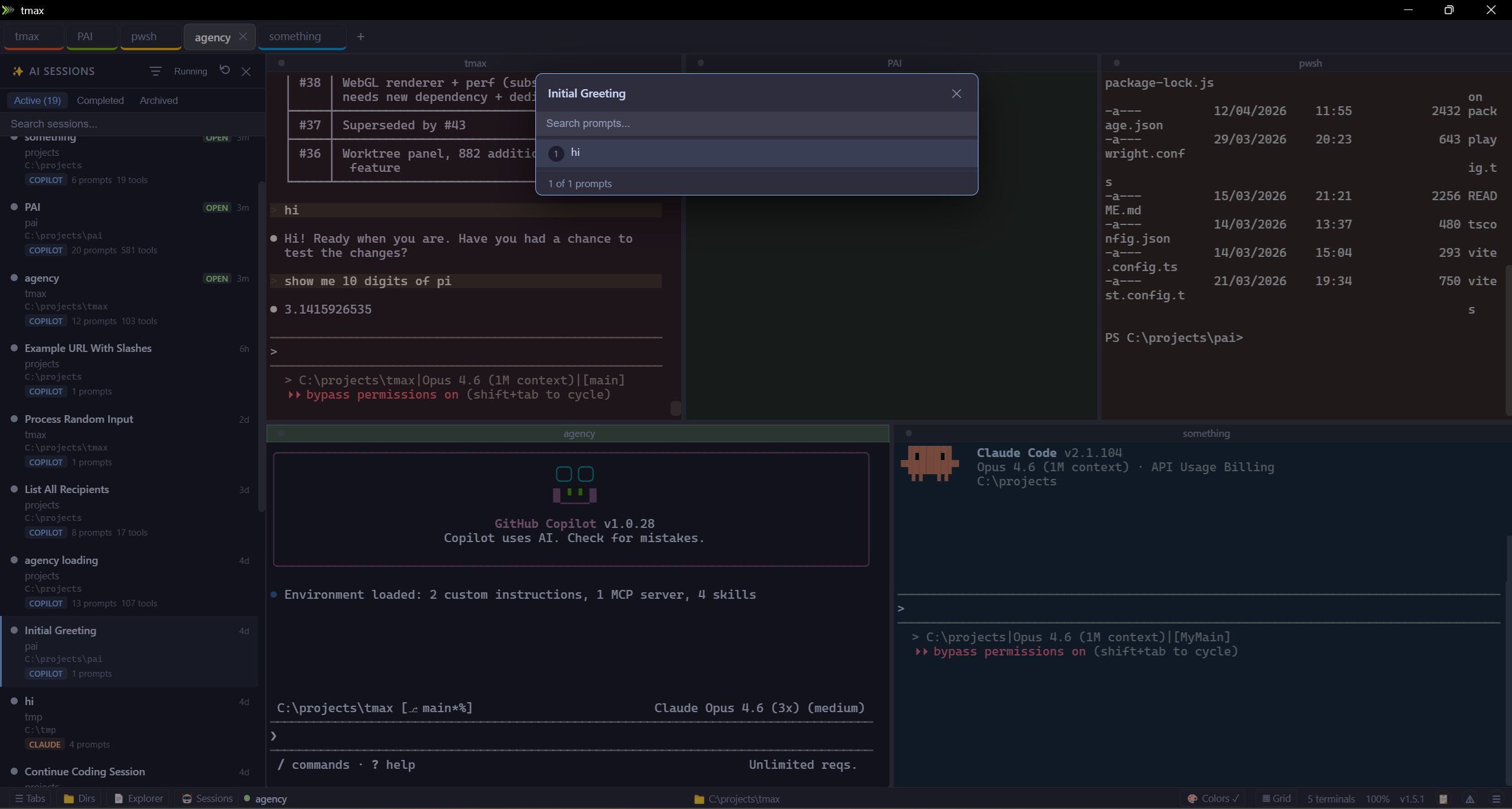Click the refresh icon in AI Sessions panel

(x=224, y=70)
